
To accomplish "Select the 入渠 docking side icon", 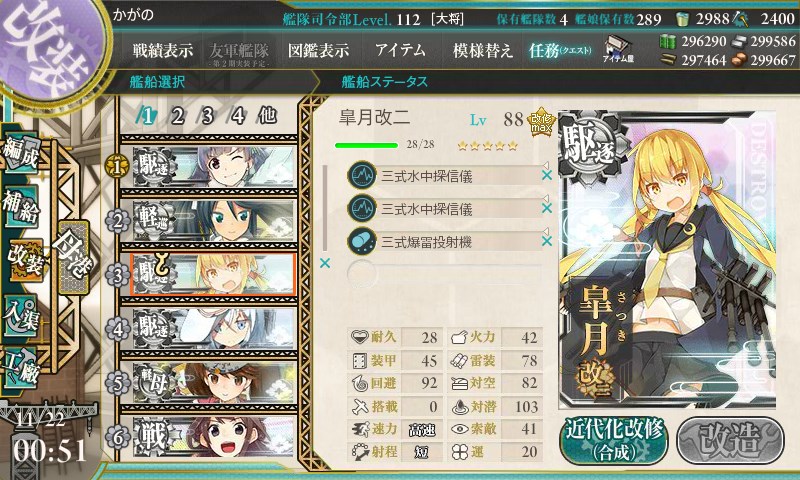I will 21,317.
